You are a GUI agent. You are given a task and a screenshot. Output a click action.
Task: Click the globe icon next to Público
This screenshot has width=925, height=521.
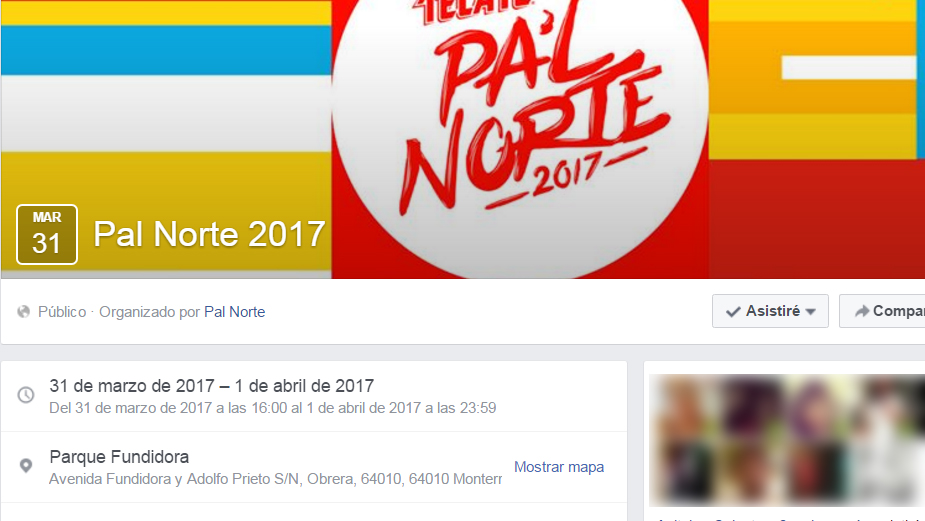point(24,312)
